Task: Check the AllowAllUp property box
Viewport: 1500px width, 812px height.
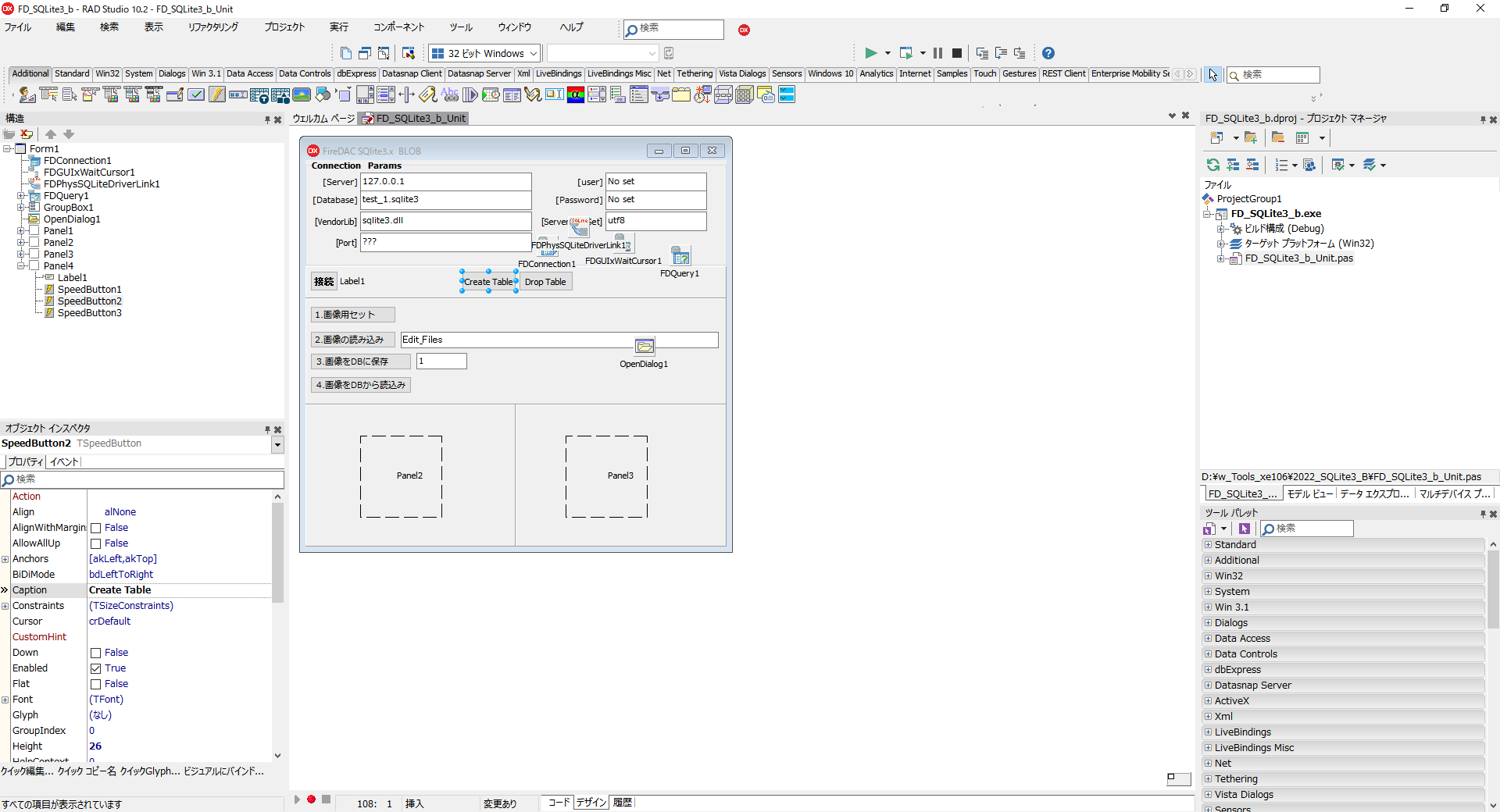Action: coord(94,543)
